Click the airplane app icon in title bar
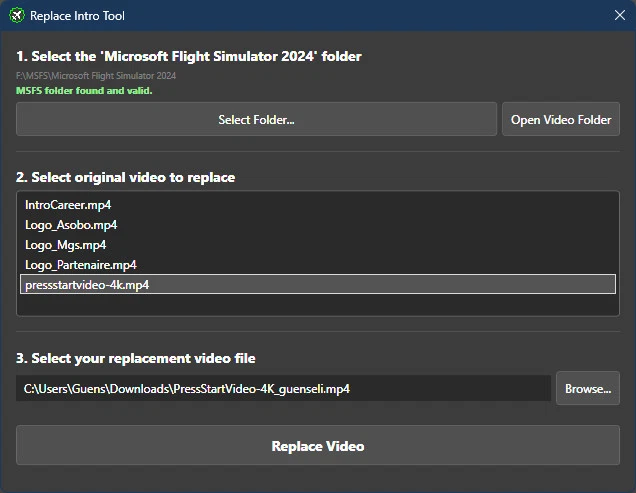 coord(17,16)
